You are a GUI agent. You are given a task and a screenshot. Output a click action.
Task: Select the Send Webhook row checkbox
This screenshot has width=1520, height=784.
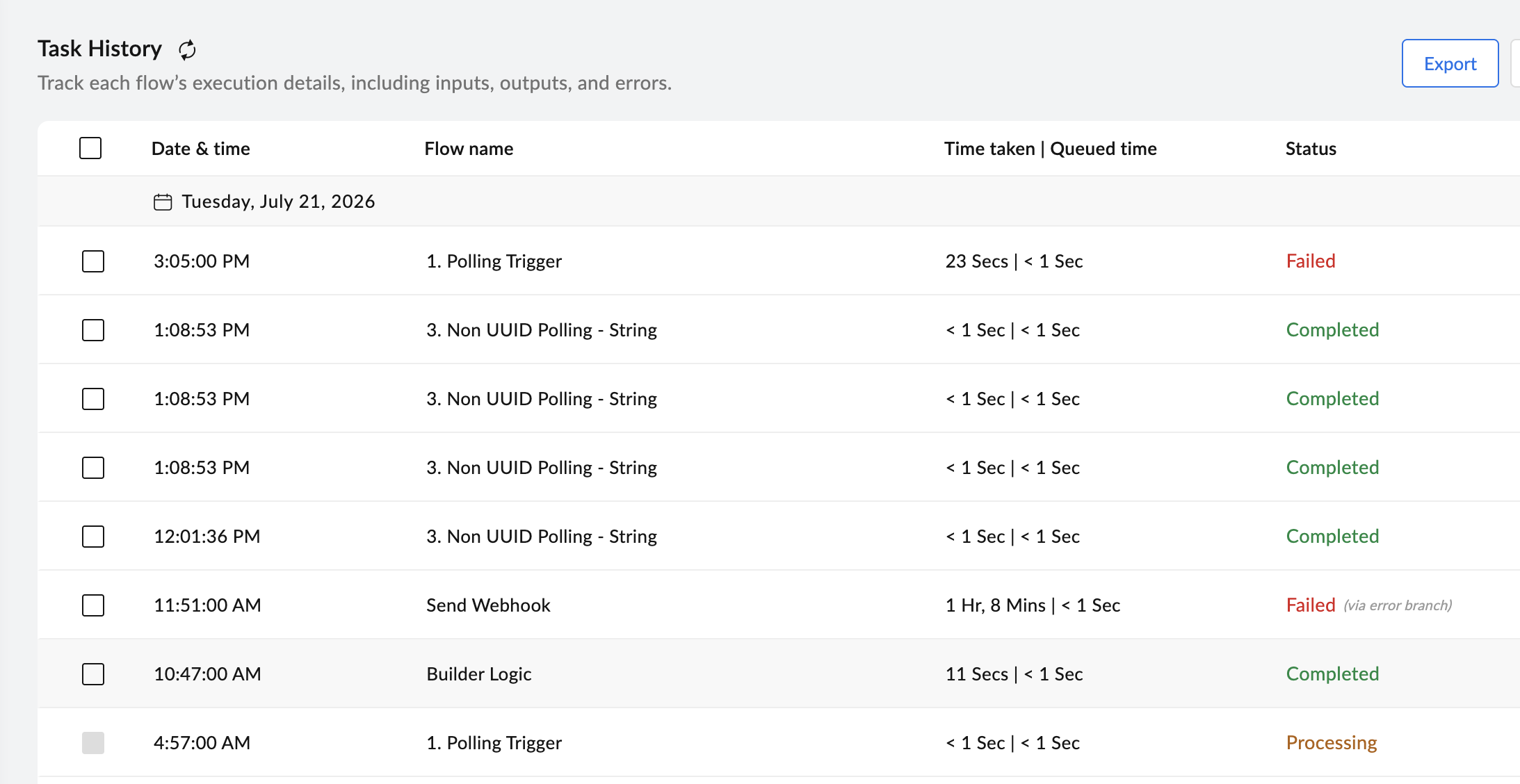coord(93,605)
